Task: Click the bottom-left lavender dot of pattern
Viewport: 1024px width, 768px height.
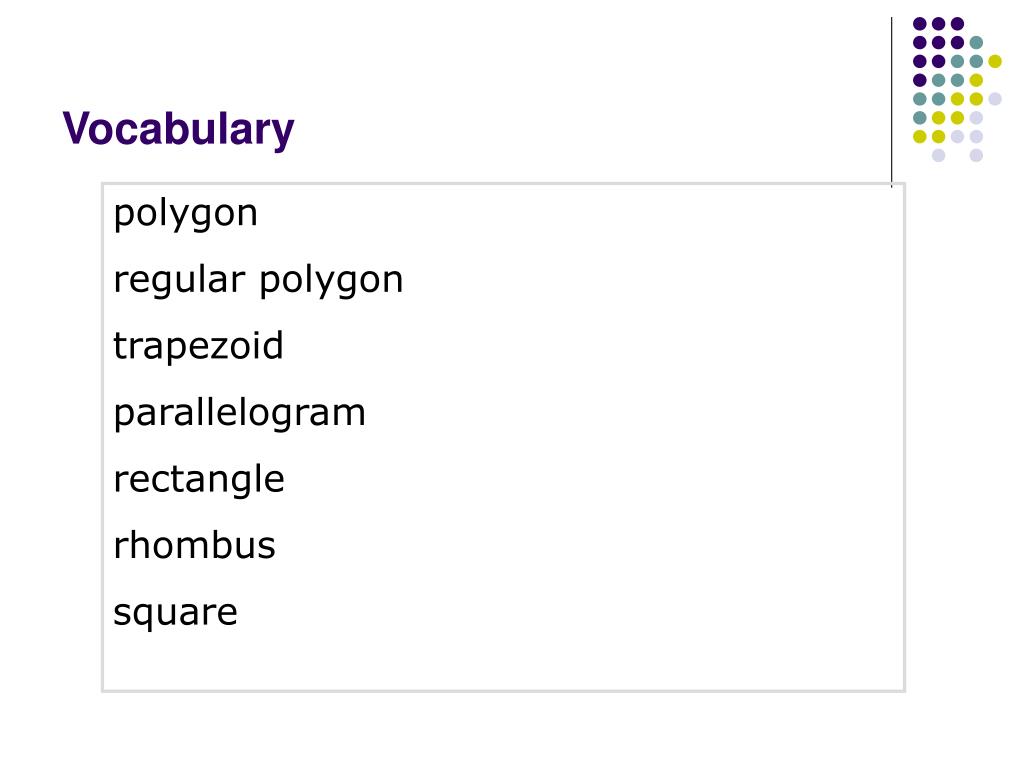Action: [x=938, y=155]
